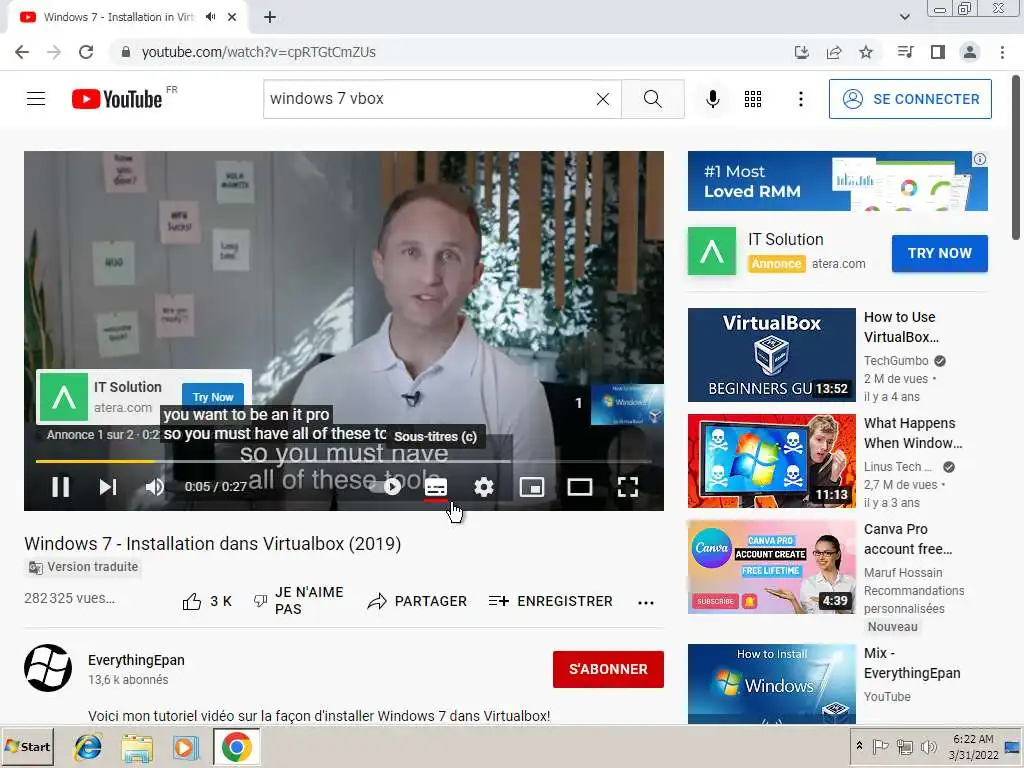This screenshot has width=1024, height=768.
Task: Close the YouTube tab
Action: click(x=232, y=17)
